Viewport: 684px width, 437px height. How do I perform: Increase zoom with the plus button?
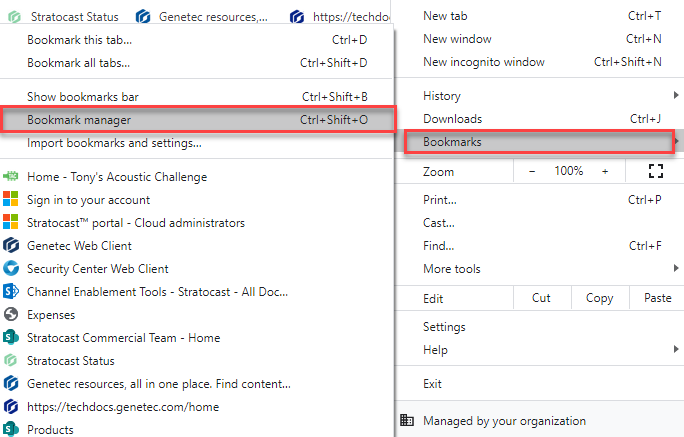point(605,171)
